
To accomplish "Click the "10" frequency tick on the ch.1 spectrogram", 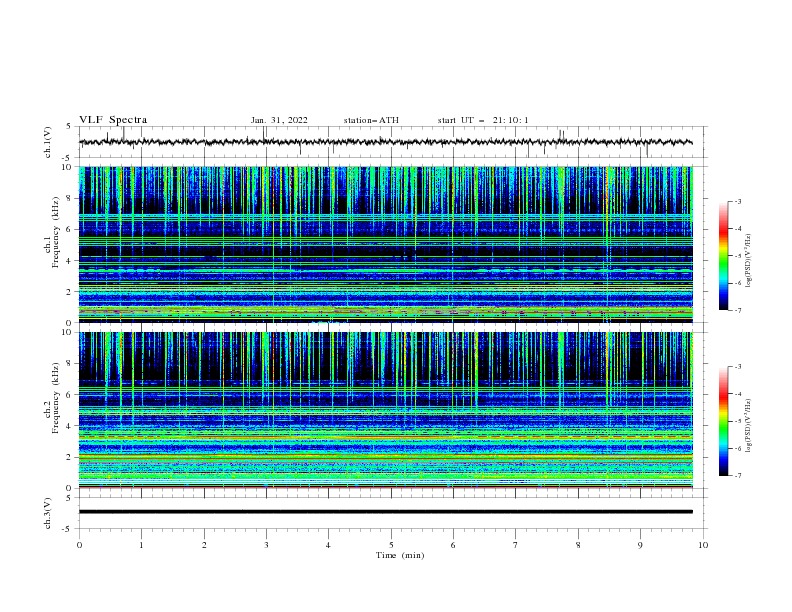I will [x=67, y=167].
